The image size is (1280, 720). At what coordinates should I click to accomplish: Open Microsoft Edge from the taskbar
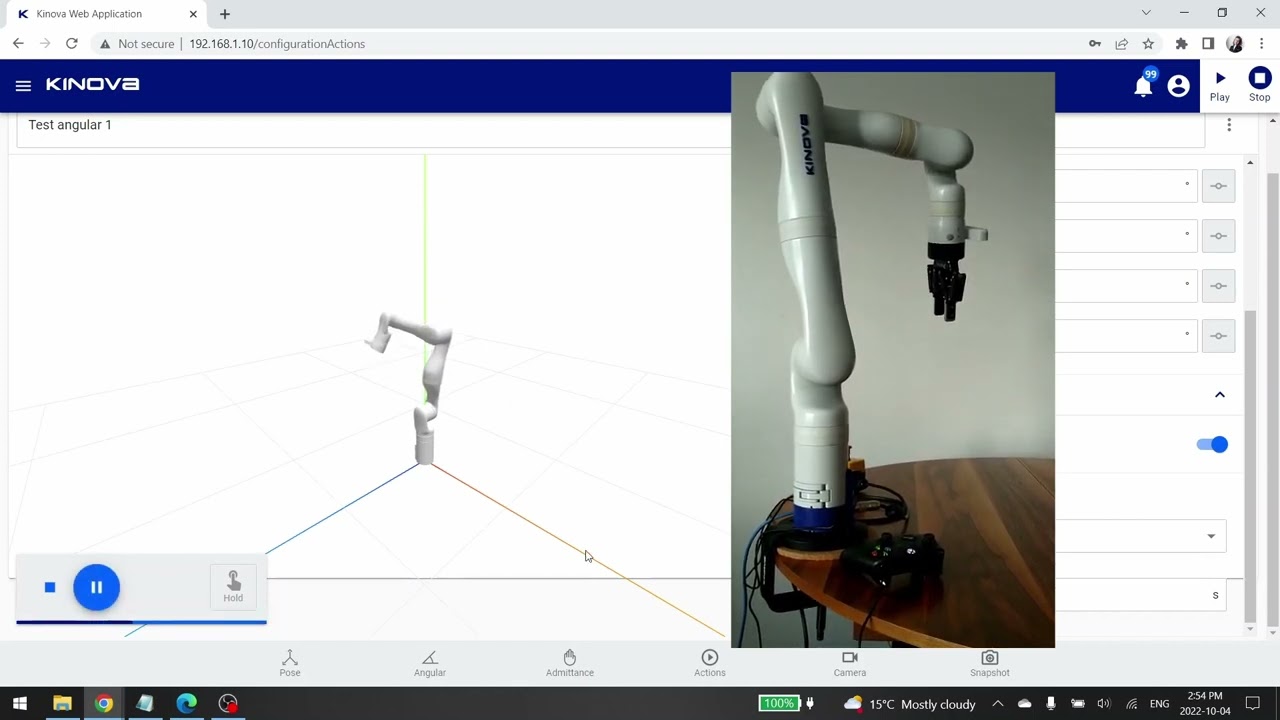tap(187, 704)
